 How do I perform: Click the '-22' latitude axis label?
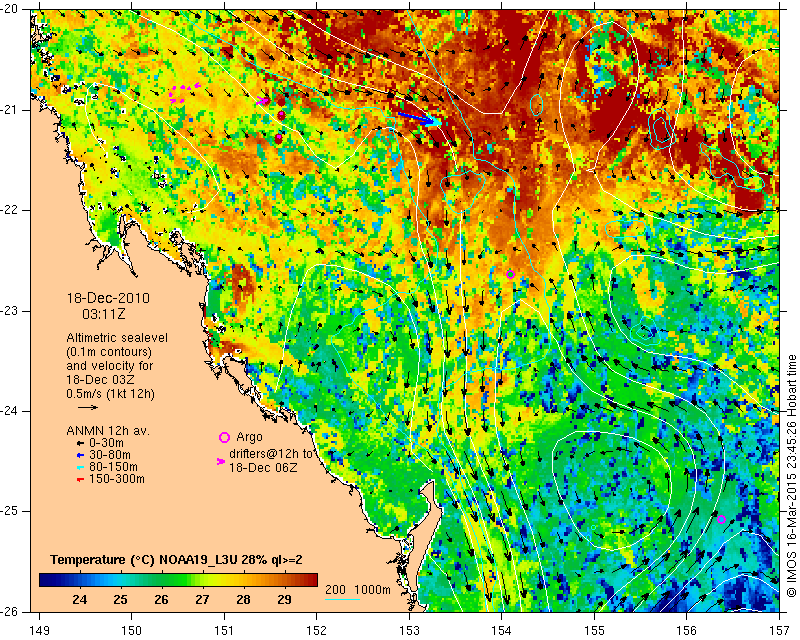click(9, 210)
